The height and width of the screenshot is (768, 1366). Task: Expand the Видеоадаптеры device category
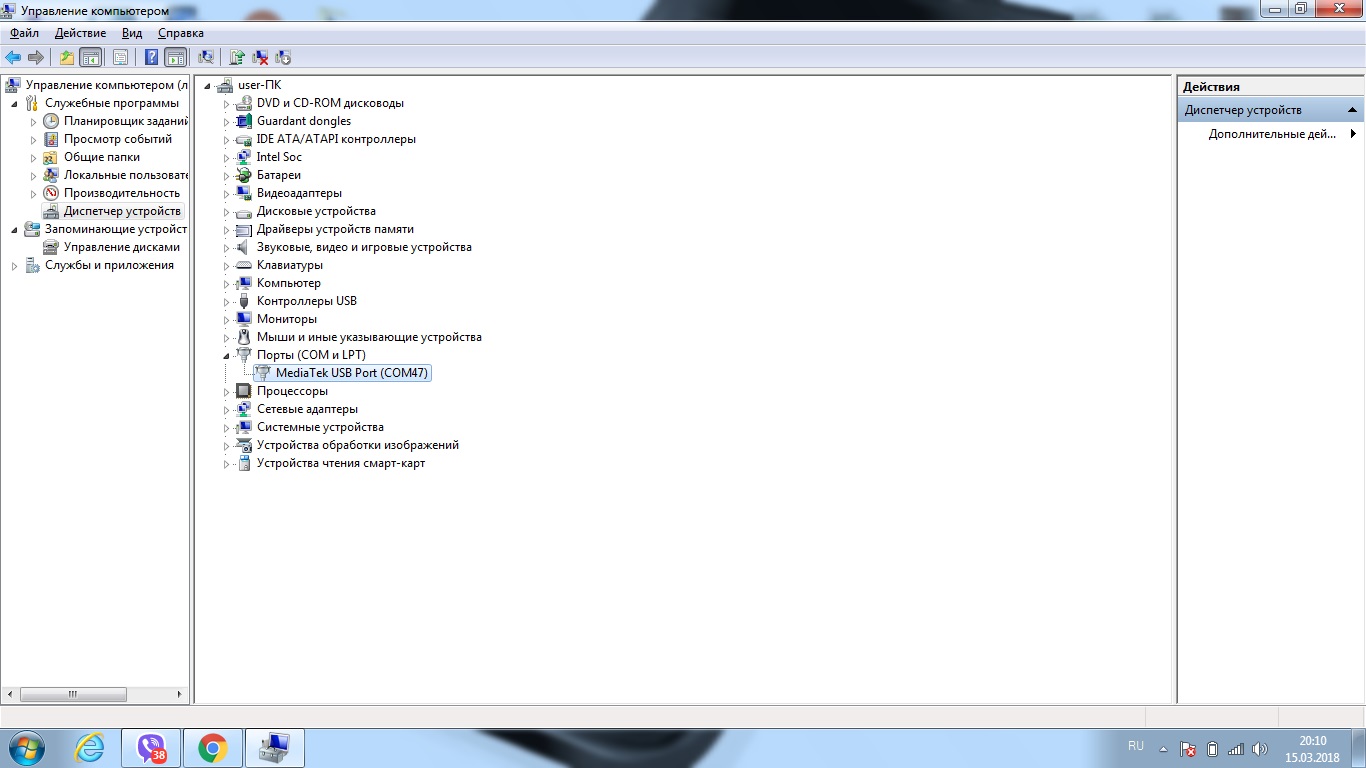point(227,194)
